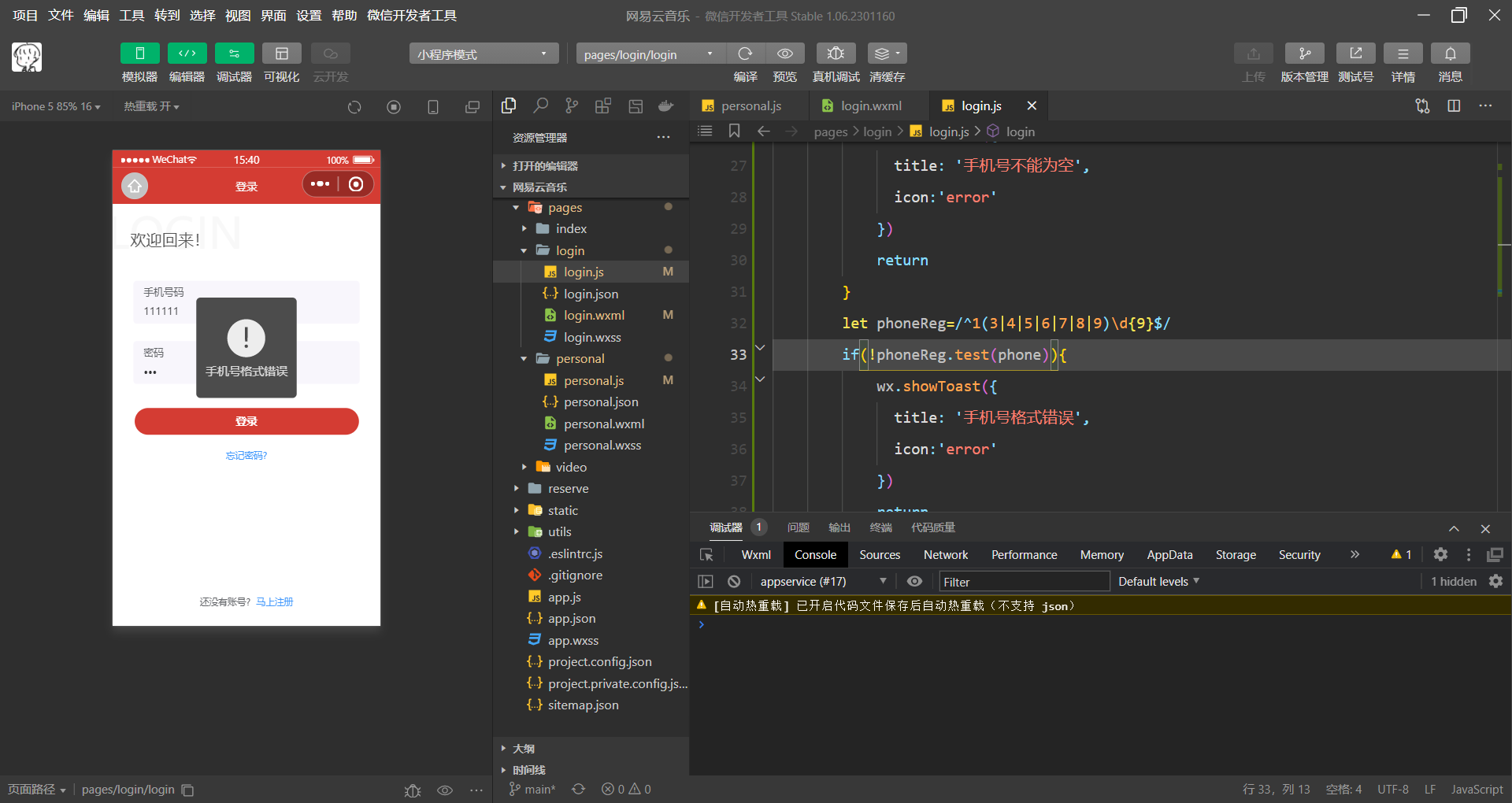Viewport: 1512px width, 803px height.
Task: Open the 小程序模式 mode dropdown
Action: pyautogui.click(x=484, y=54)
